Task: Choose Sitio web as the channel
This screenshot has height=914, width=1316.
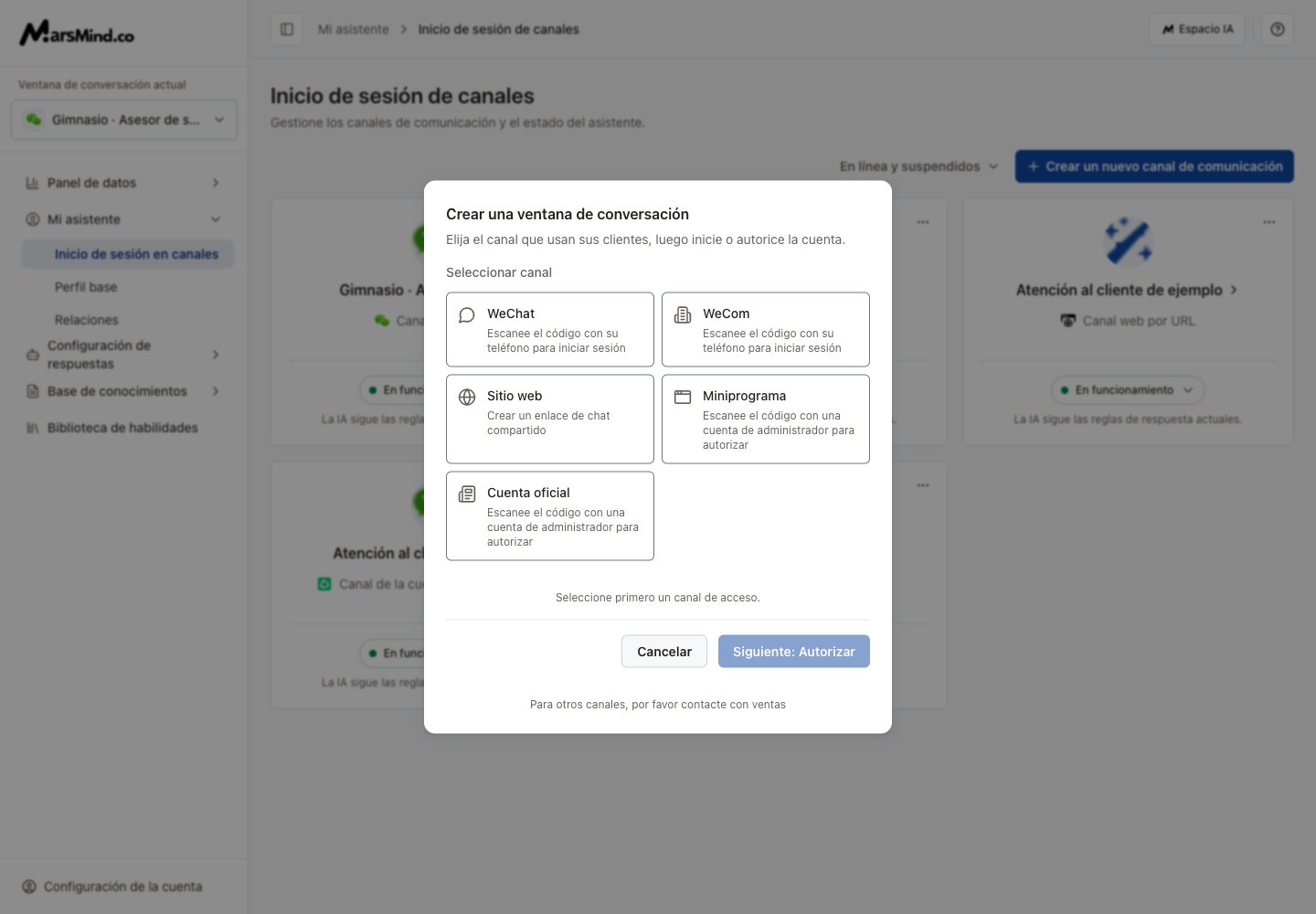Action: (x=550, y=419)
